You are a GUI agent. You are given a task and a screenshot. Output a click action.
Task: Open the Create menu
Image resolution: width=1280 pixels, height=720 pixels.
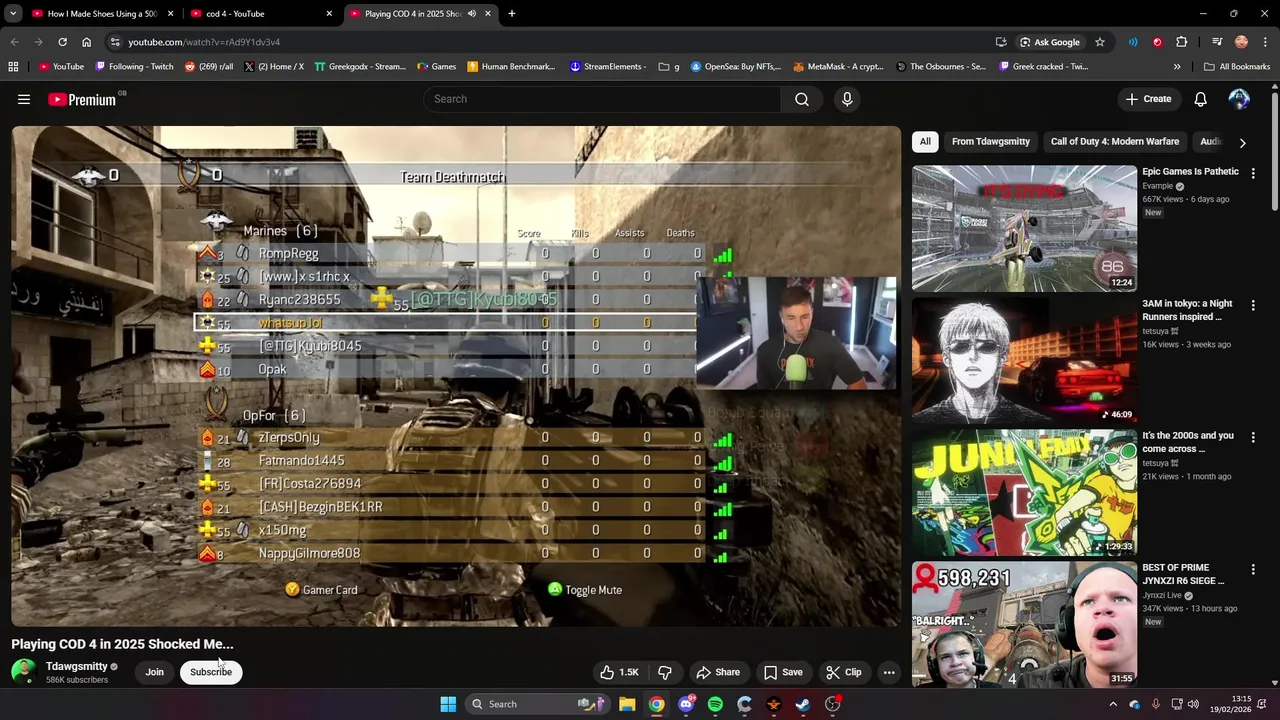1148,99
